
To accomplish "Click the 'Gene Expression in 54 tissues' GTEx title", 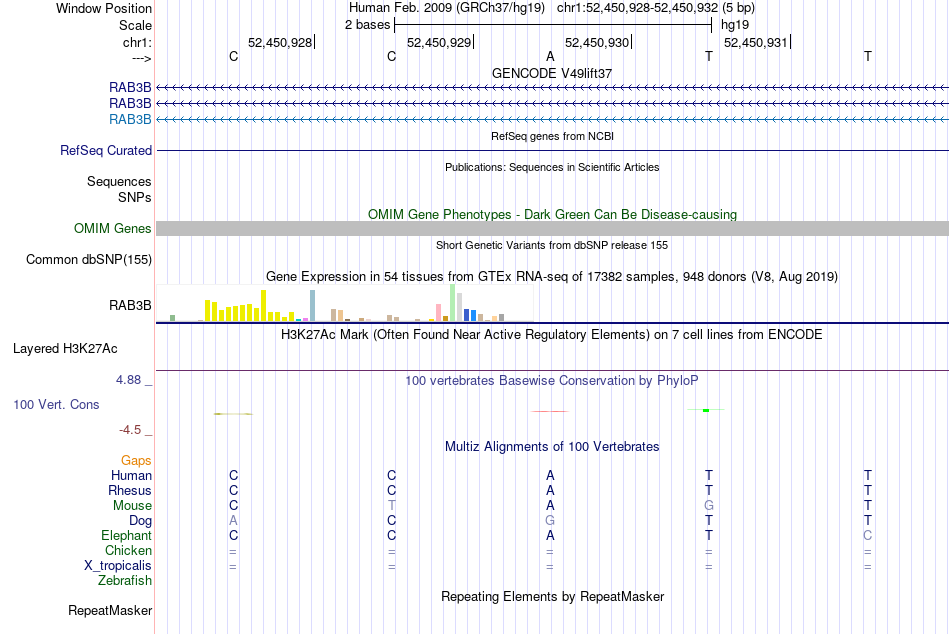I will tap(552, 276).
